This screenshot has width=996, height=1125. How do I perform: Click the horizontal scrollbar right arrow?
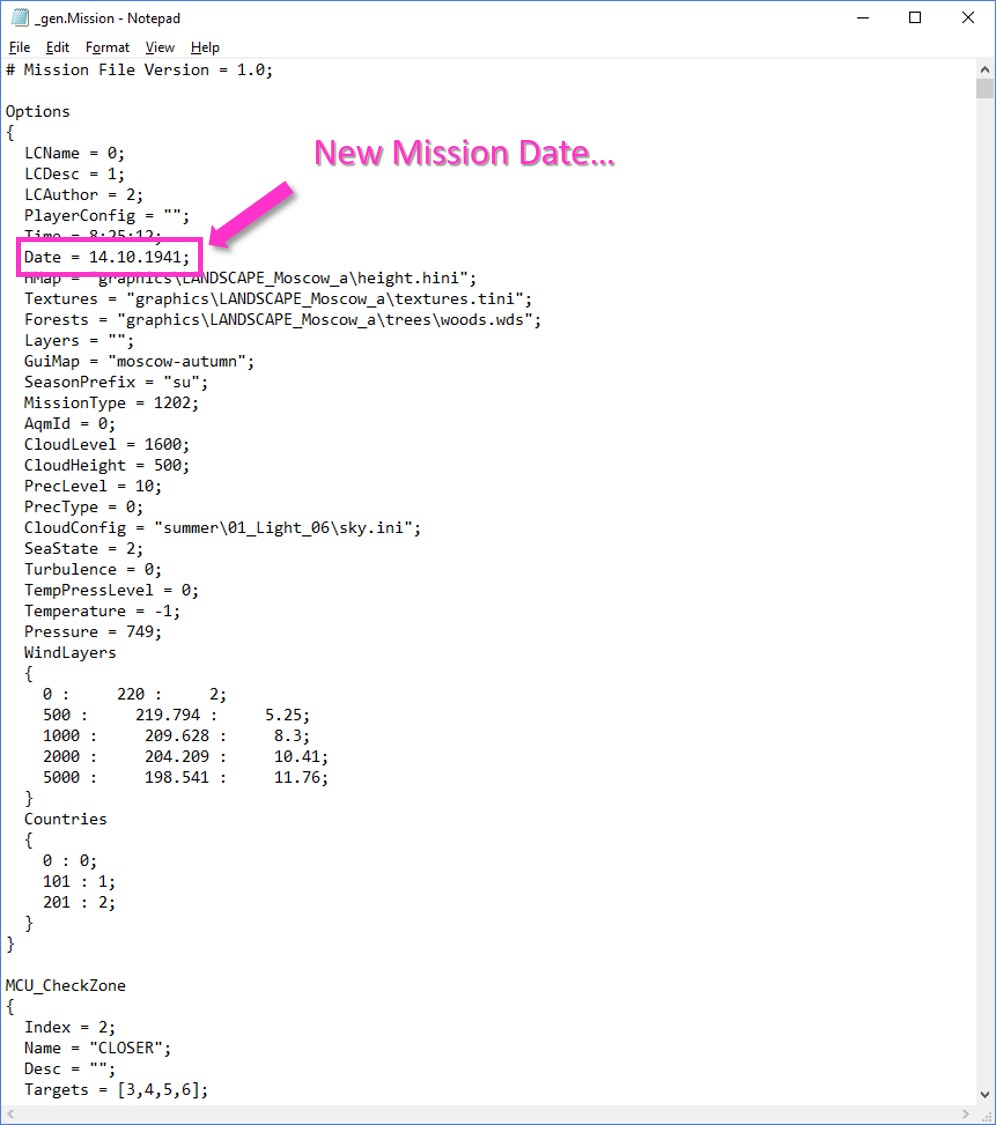[x=966, y=1114]
